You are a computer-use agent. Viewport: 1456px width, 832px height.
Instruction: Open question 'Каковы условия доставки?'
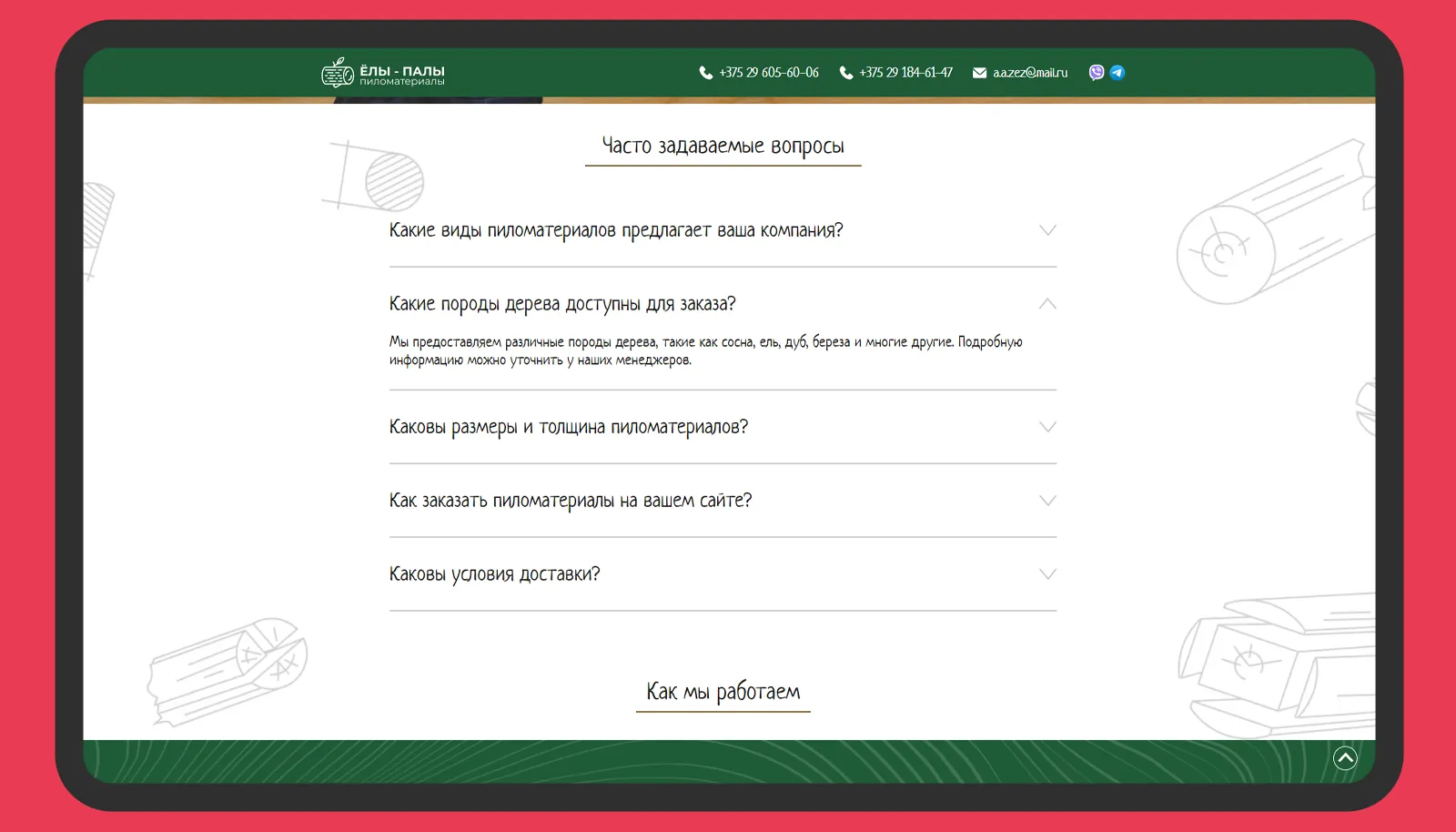(495, 574)
